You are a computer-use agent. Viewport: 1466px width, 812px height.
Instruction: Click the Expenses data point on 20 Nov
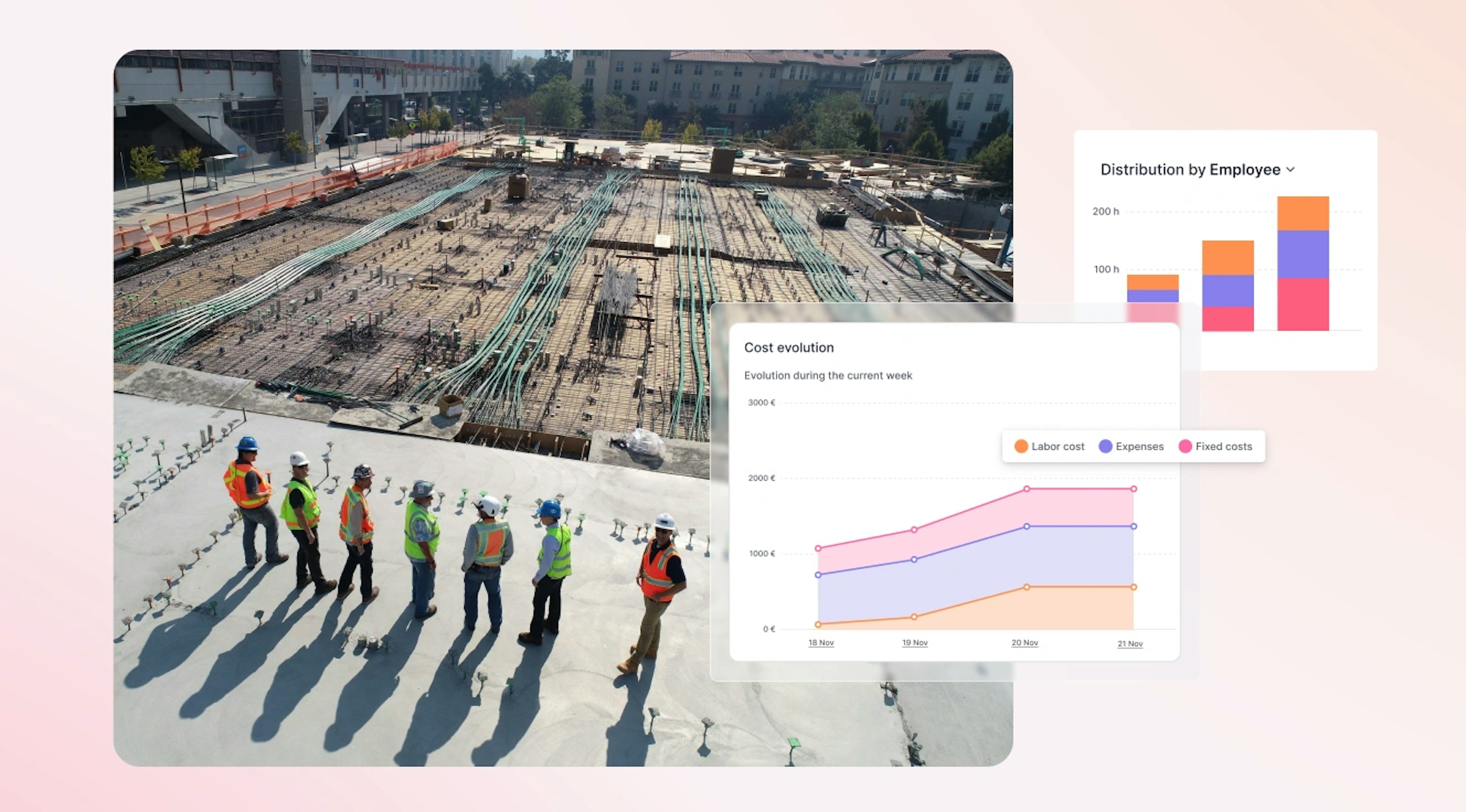click(x=1027, y=527)
